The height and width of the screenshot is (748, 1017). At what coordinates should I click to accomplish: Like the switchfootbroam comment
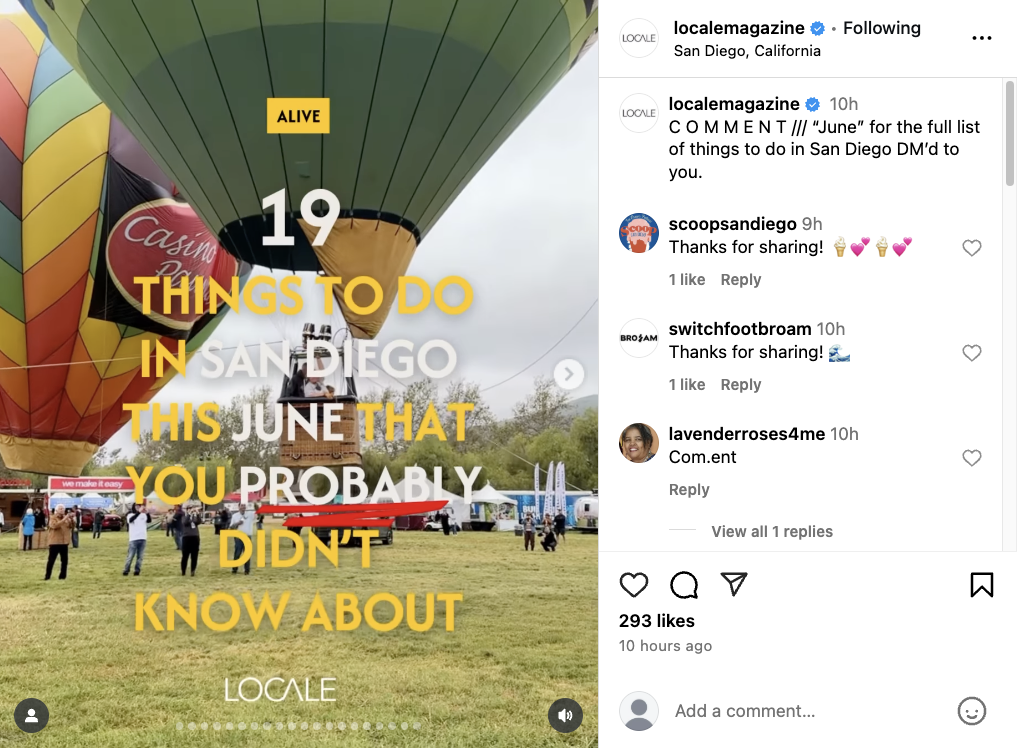click(972, 353)
